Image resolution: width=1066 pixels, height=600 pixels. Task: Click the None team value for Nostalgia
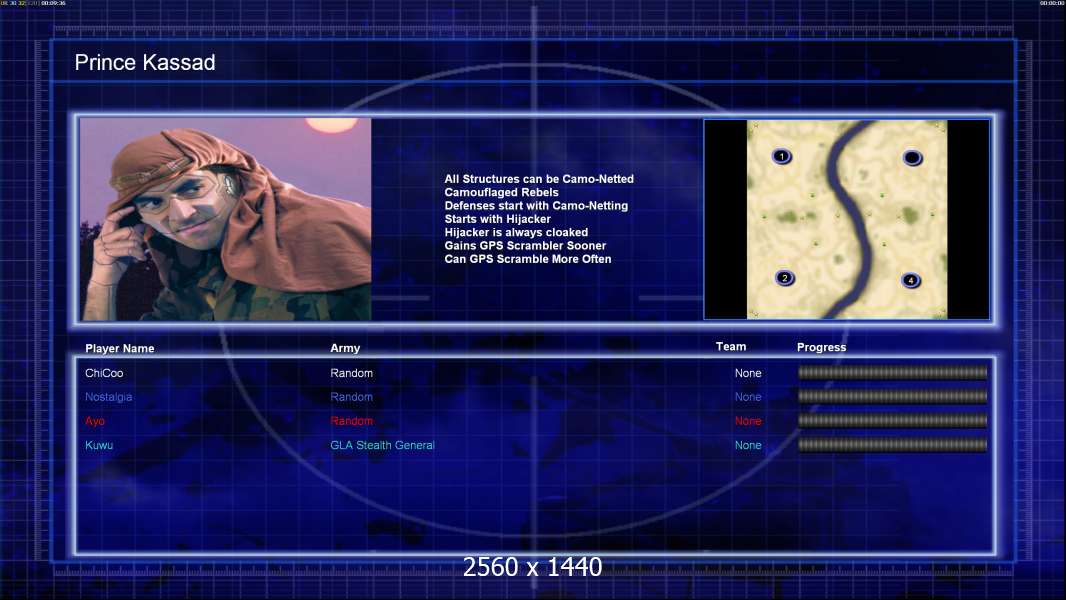[x=748, y=397]
